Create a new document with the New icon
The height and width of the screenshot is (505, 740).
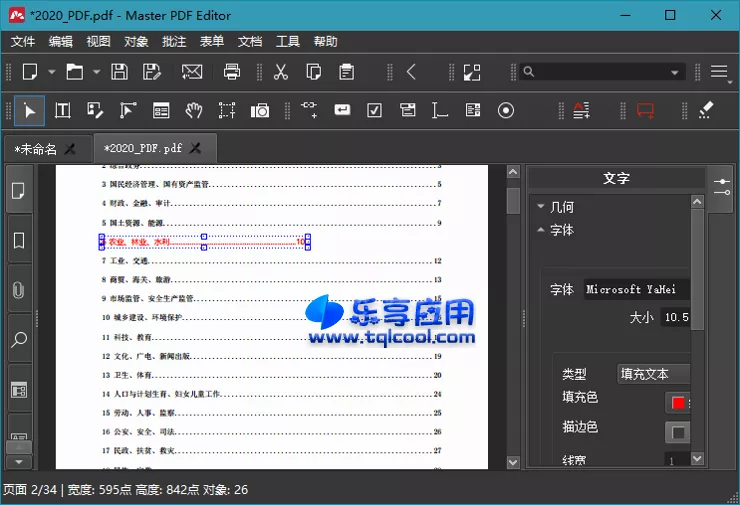coord(30,72)
